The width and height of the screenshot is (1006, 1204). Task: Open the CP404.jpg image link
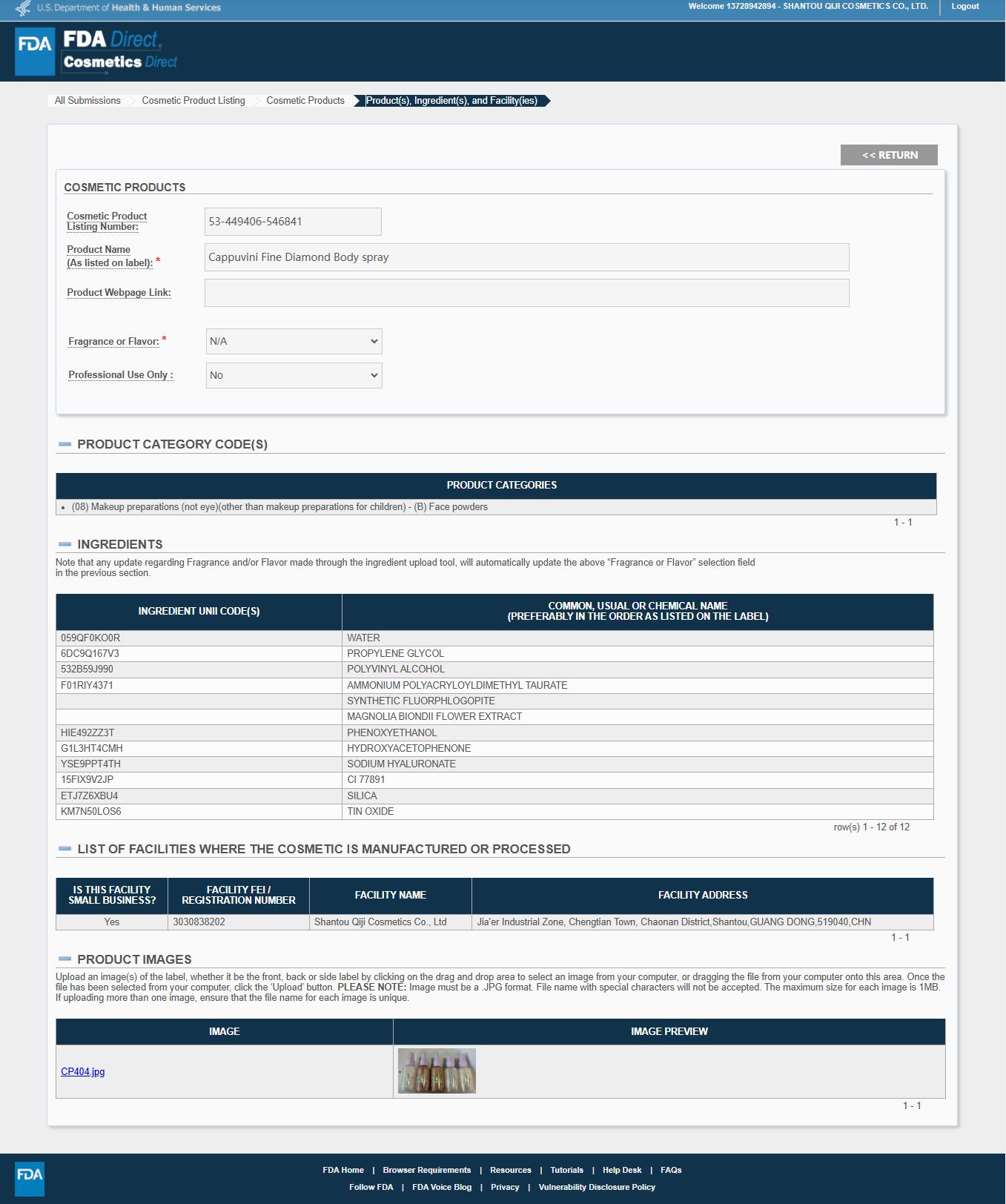point(83,1072)
